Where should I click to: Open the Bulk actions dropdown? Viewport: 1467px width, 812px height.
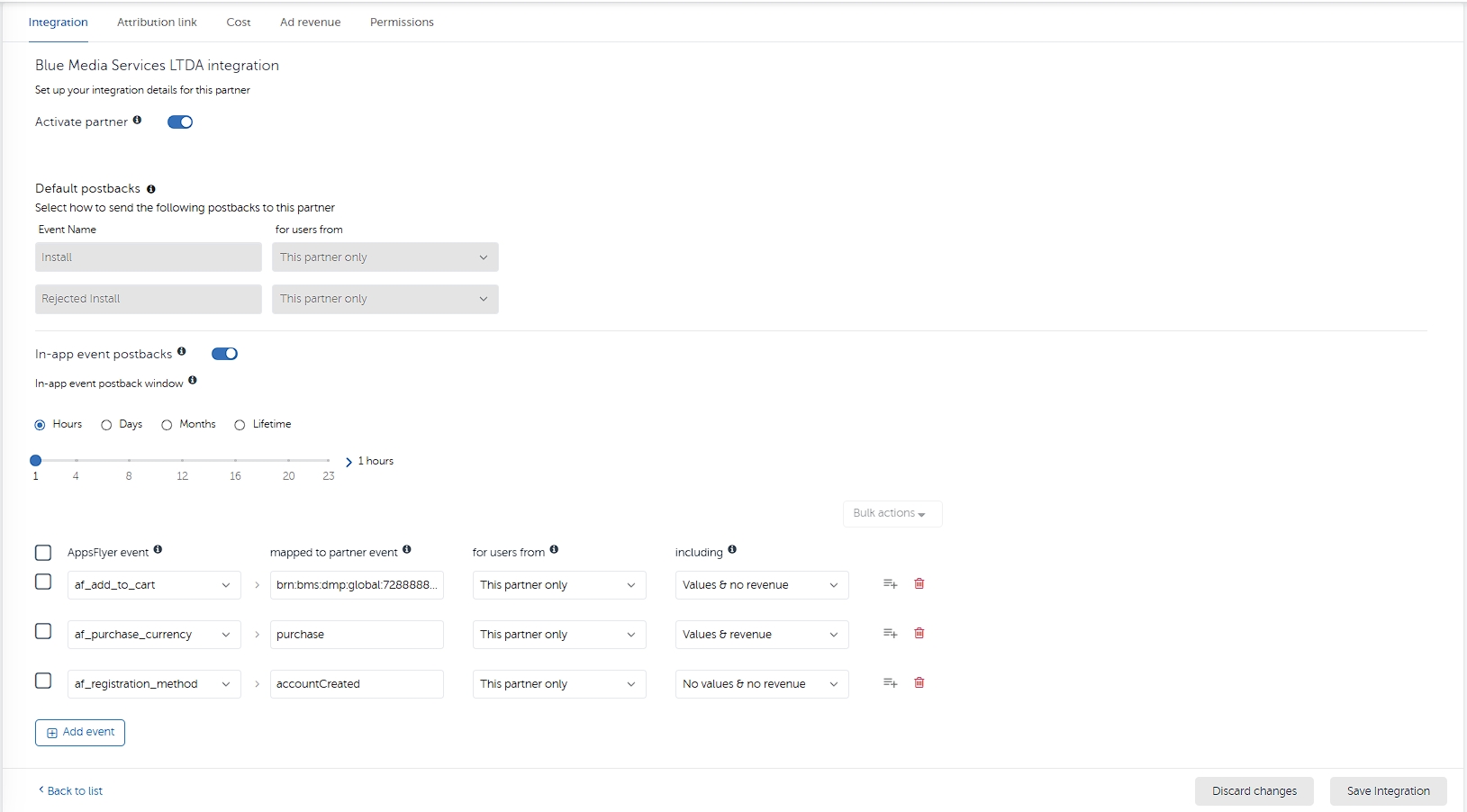point(892,513)
